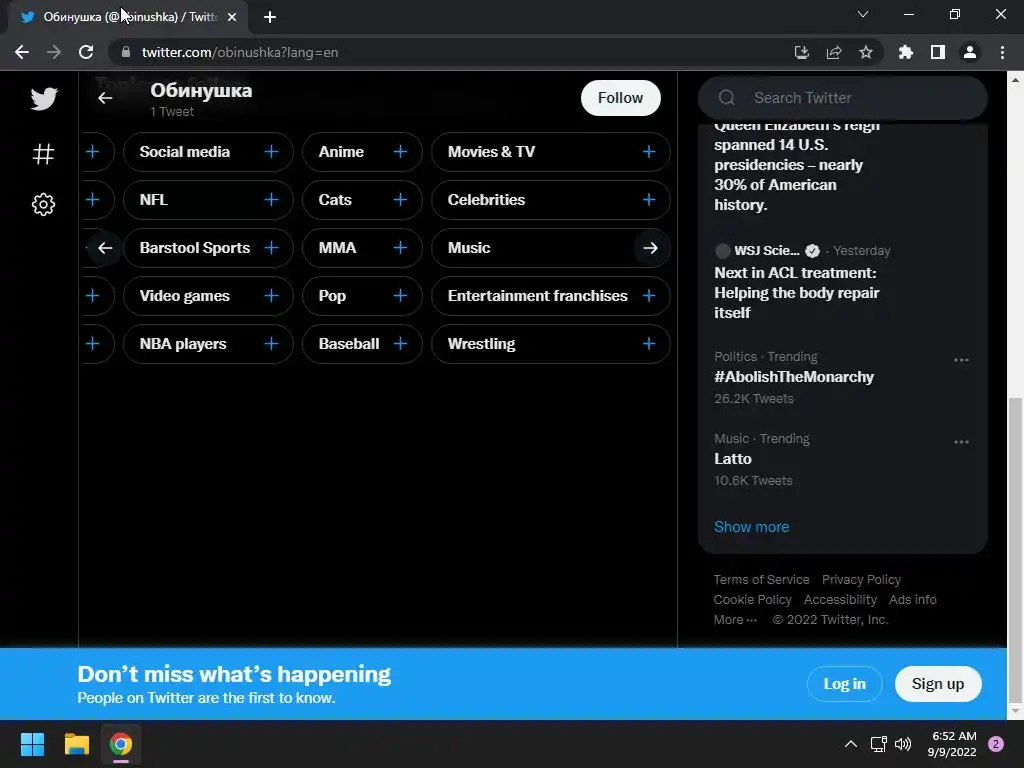Go back using the profile header arrow
This screenshot has width=1024, height=768.
pyautogui.click(x=105, y=98)
